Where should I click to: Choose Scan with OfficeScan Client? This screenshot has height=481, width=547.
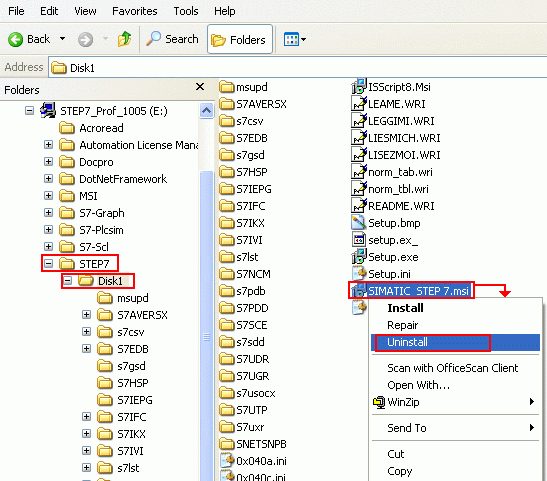click(452, 368)
